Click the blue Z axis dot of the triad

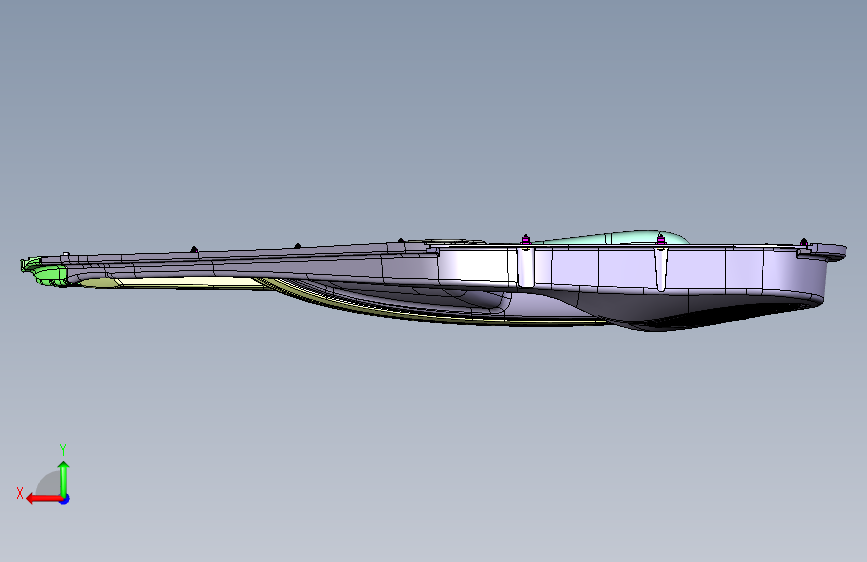point(65,499)
